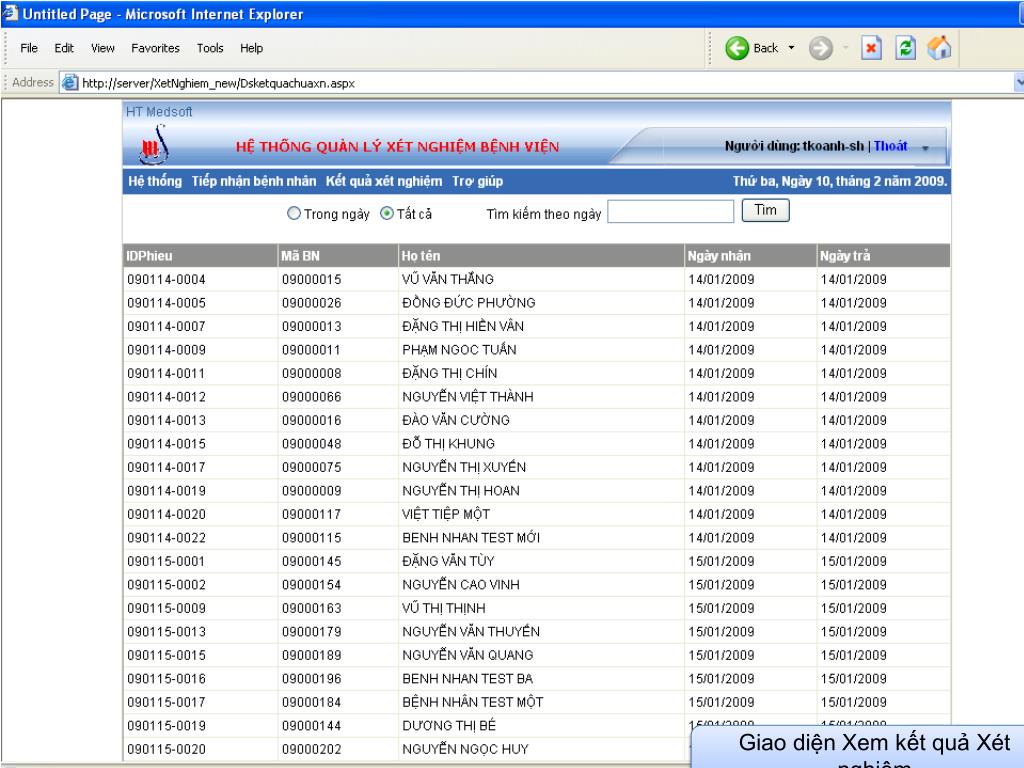Click patient name 'NGUYỄN VIỆT THÀNH'
The width and height of the screenshot is (1024, 768).
point(468,396)
